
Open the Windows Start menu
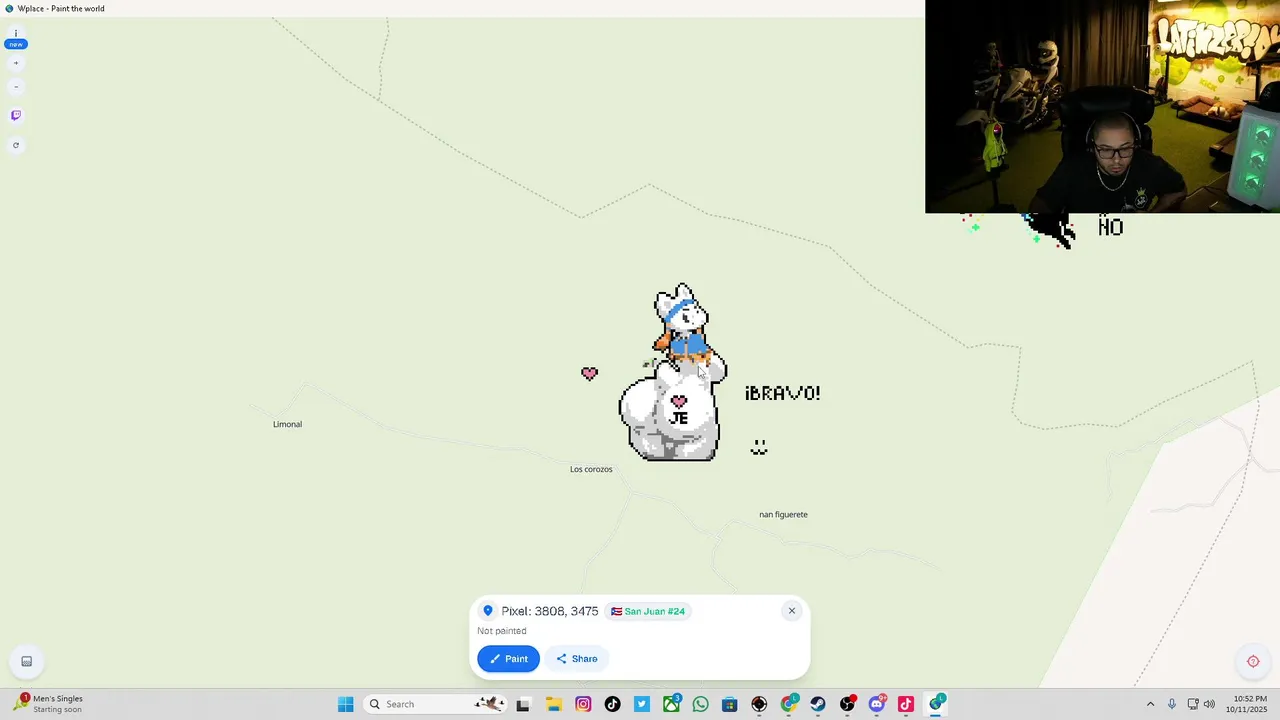pos(345,704)
